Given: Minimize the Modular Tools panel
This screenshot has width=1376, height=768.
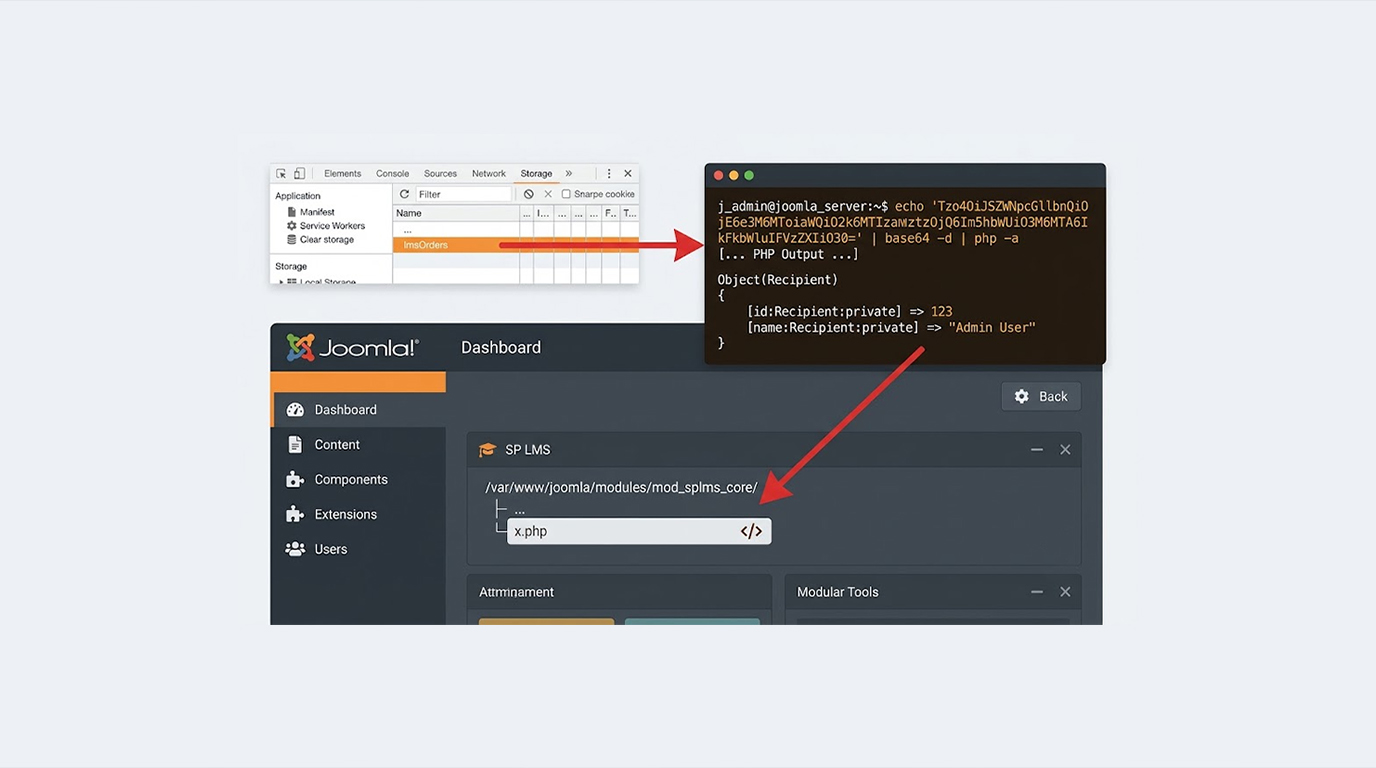Looking at the screenshot, I should [x=1037, y=592].
